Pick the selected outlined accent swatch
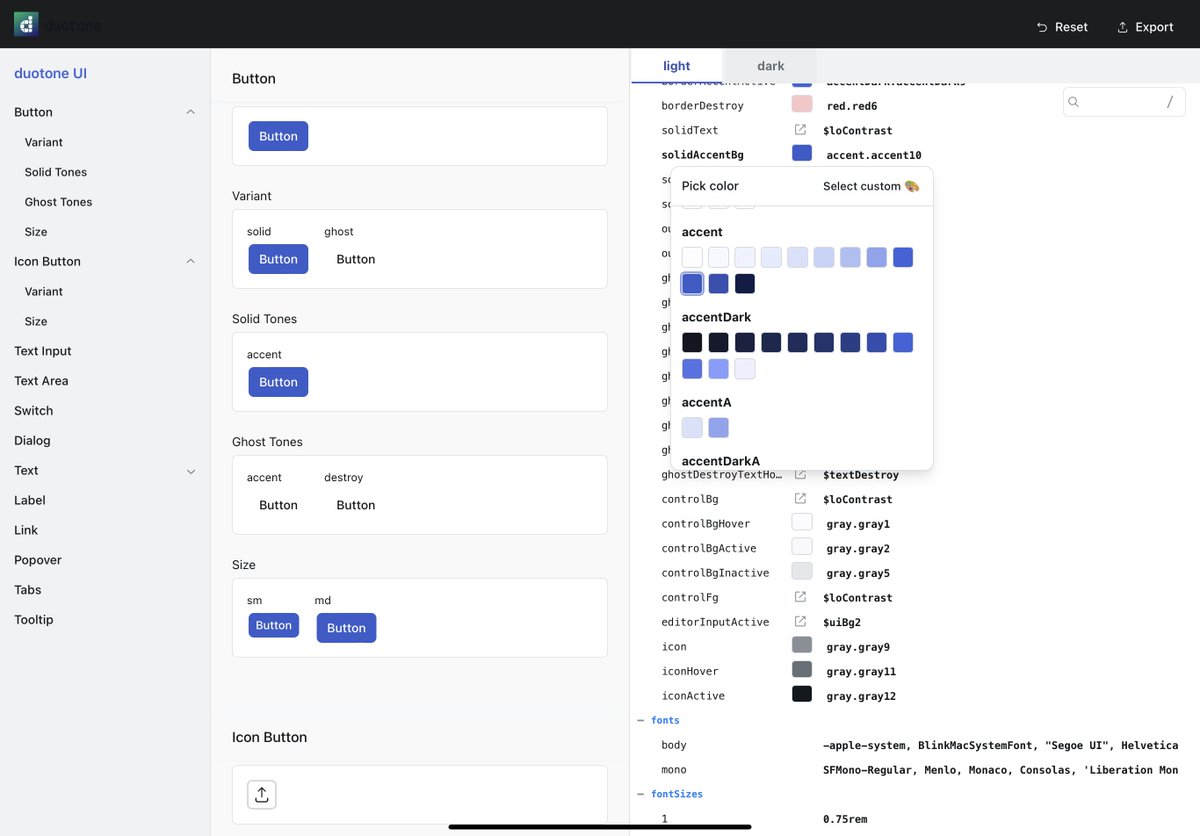The image size is (1200, 836). 692,284
